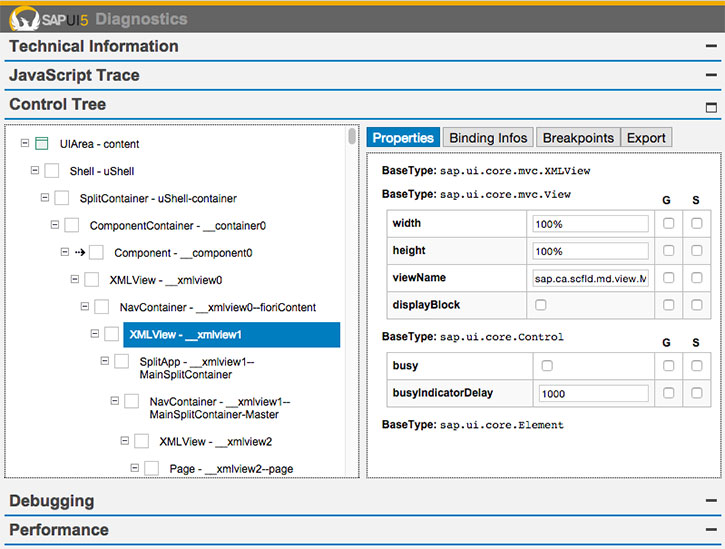The width and height of the screenshot is (725, 549).
Task: Collapse the XMLView __xmlview0 node
Action: pyautogui.click(x=75, y=279)
